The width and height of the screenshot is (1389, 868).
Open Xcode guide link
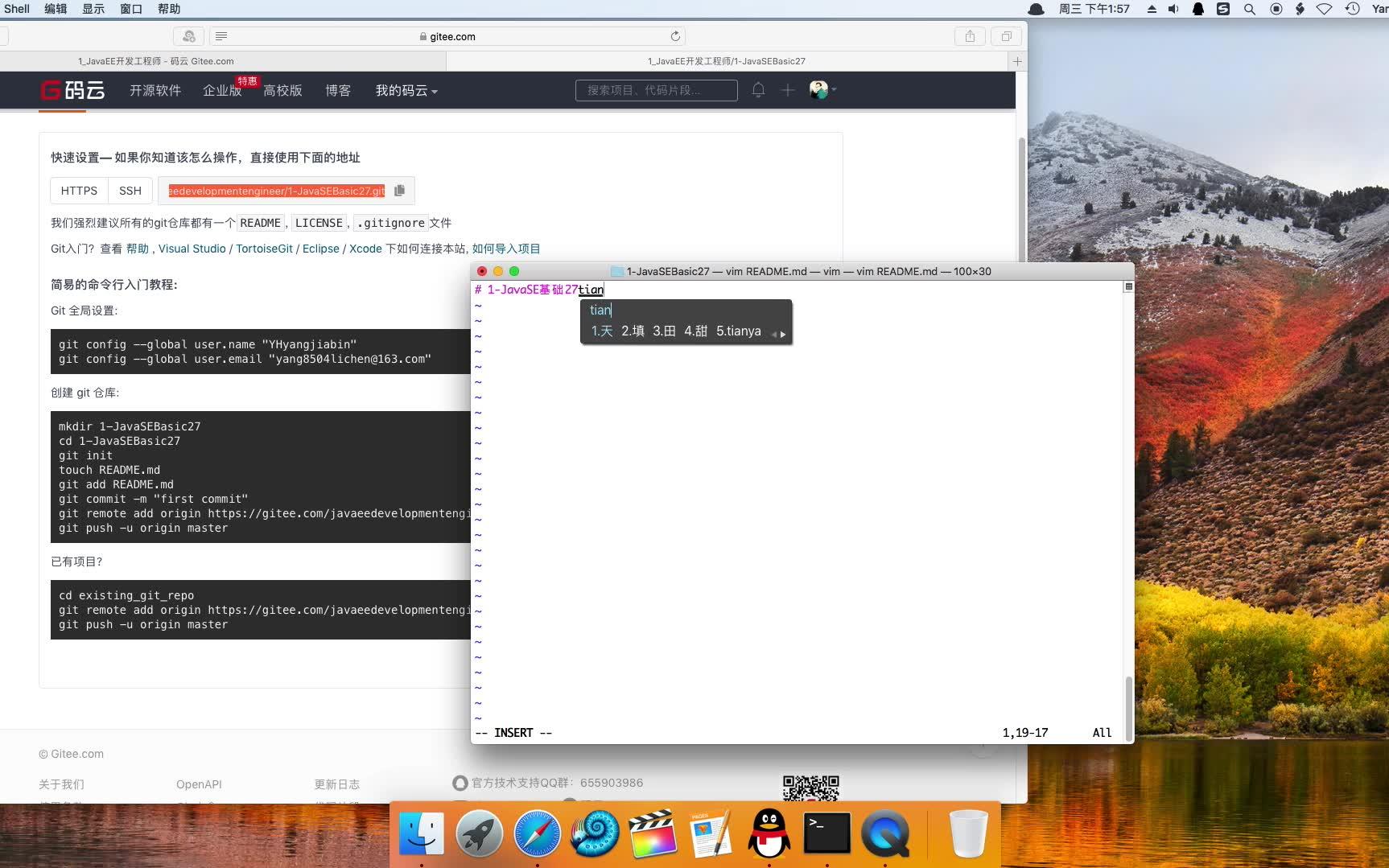[x=365, y=249]
